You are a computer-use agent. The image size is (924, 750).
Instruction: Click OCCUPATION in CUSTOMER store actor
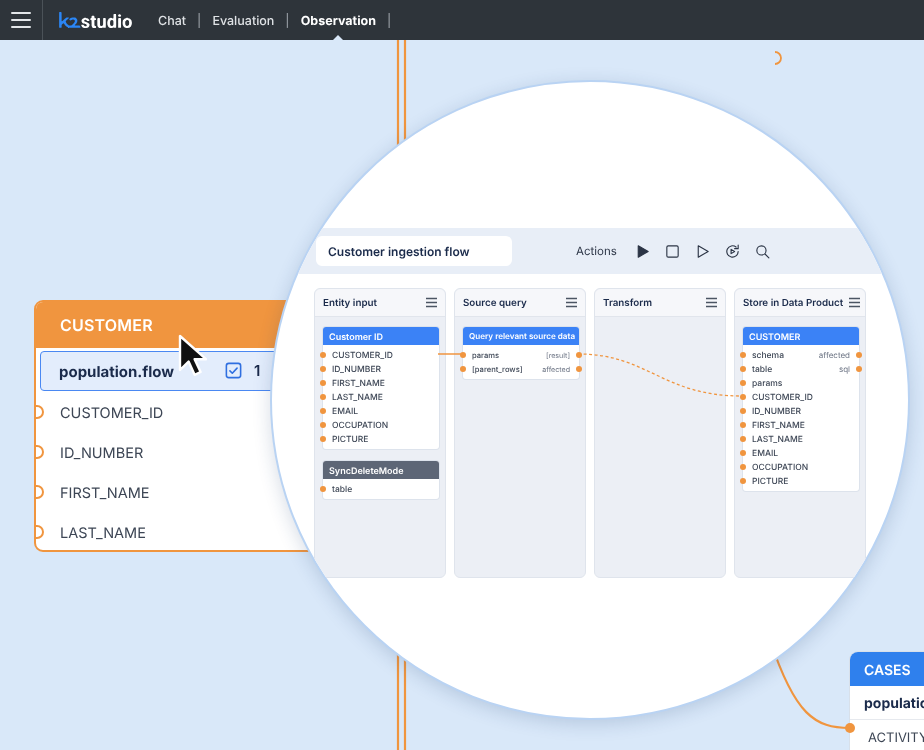[780, 467]
